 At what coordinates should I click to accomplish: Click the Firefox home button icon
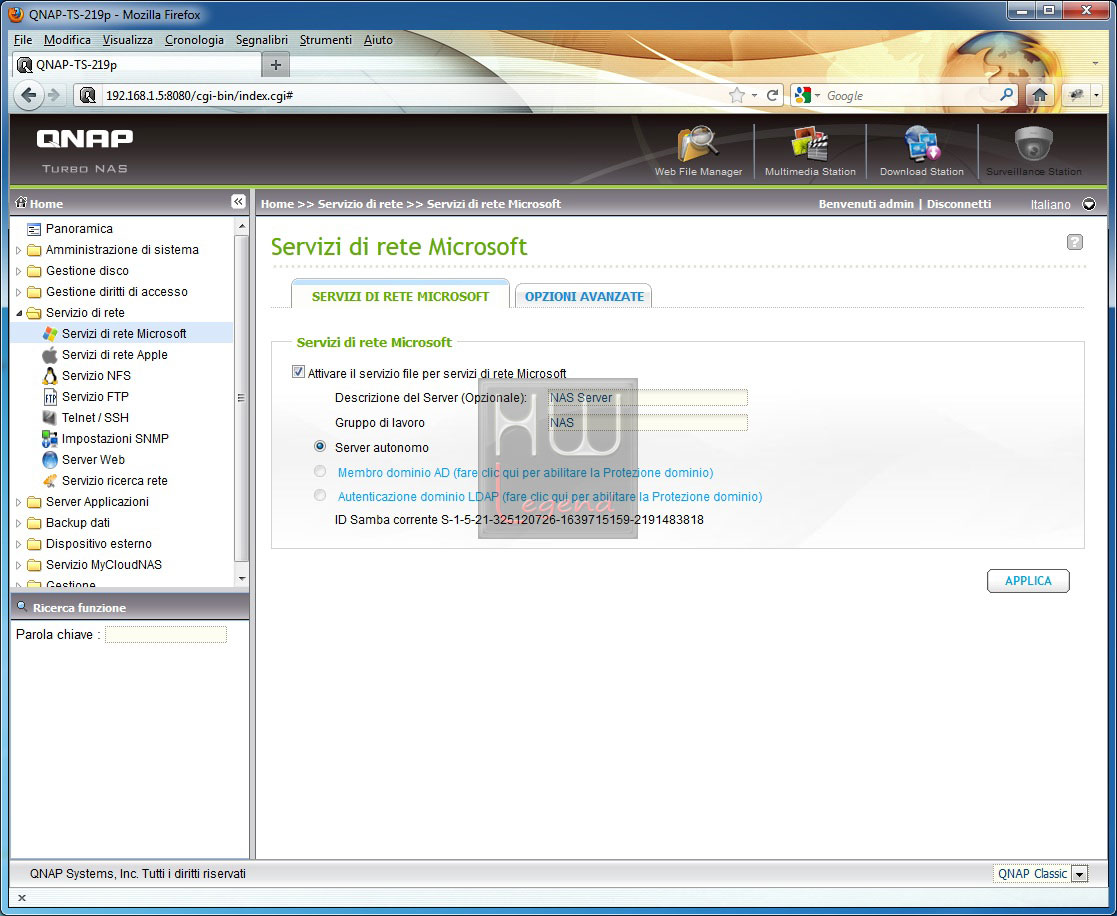click(1039, 95)
